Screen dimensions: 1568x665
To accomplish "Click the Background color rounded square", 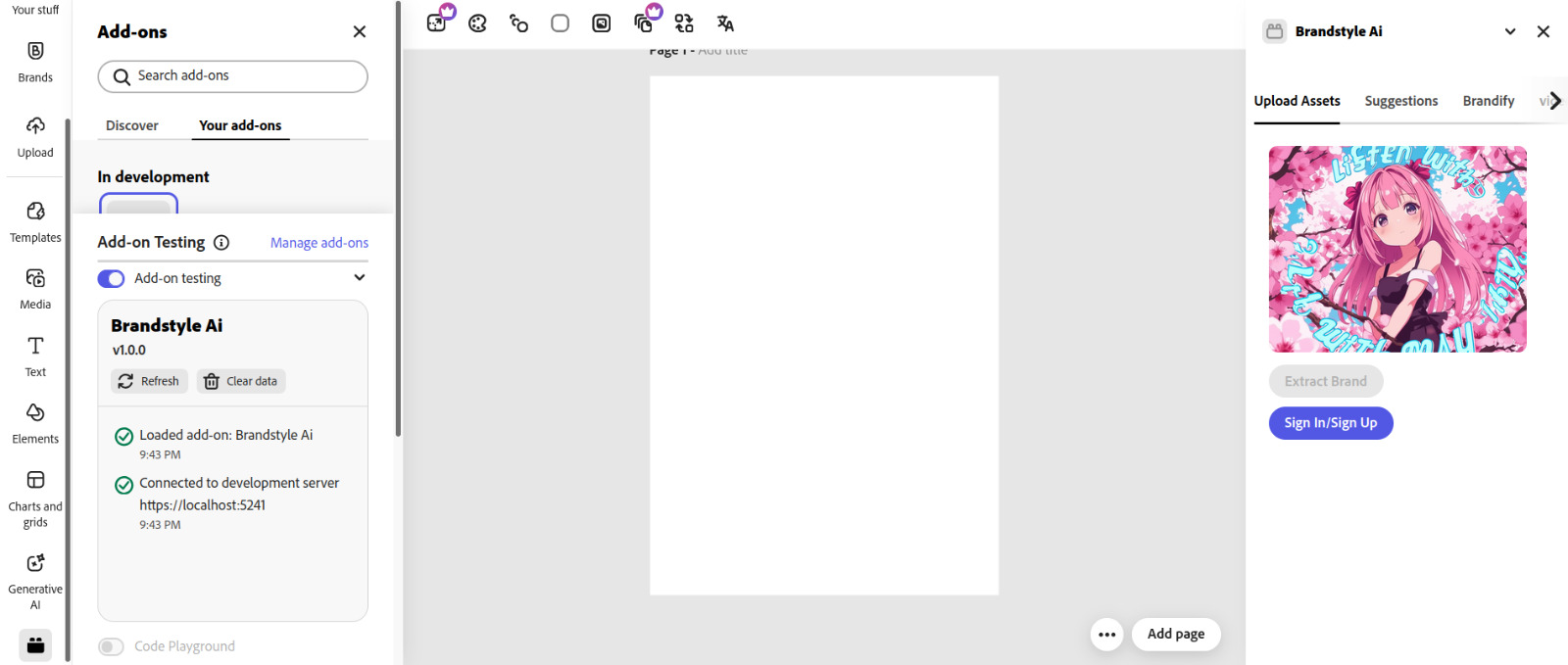I will point(560,24).
